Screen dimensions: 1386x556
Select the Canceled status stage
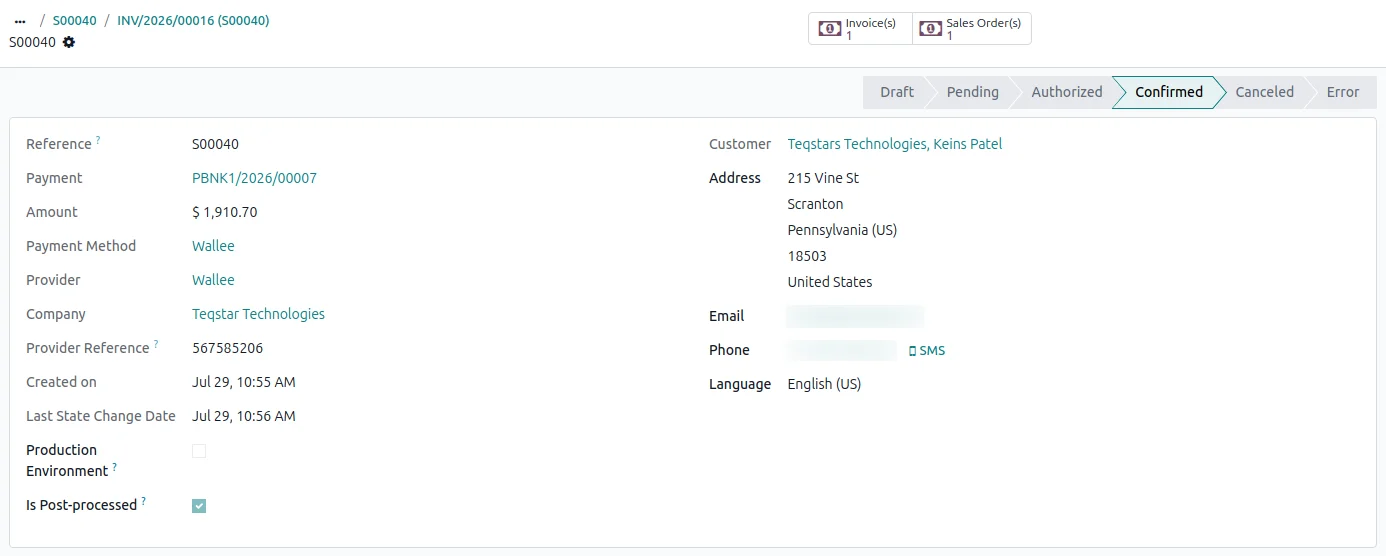click(x=1264, y=92)
